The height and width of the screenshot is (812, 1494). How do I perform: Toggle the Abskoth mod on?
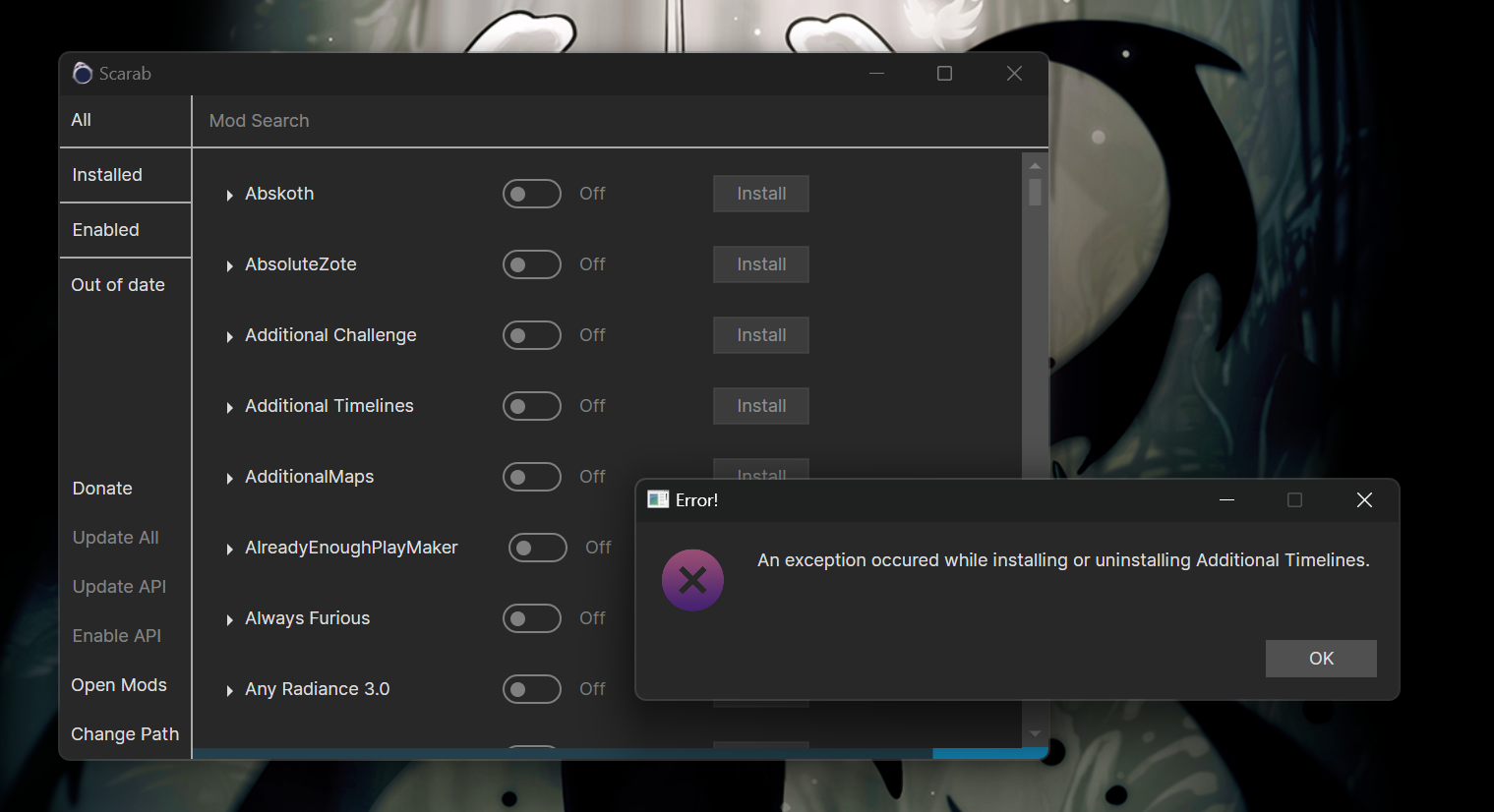532,194
